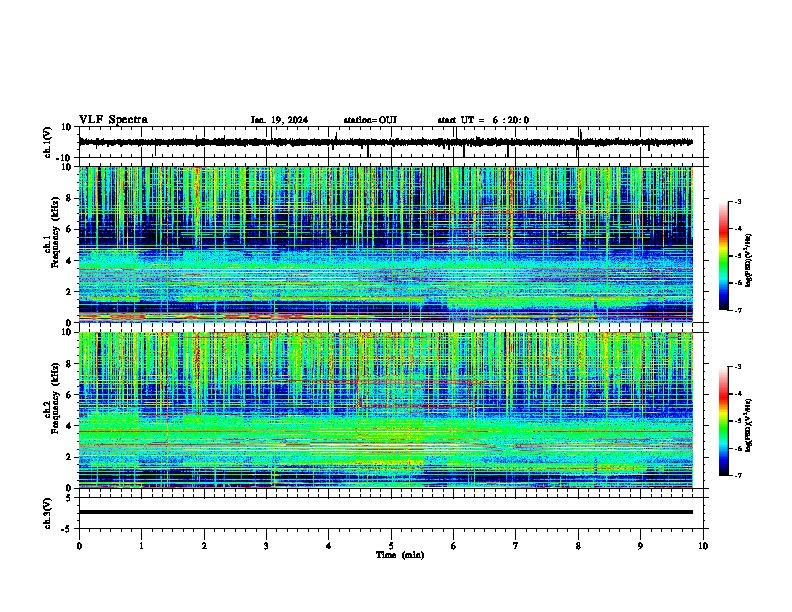Click the ch.1 PSD color scale bar

point(724,256)
